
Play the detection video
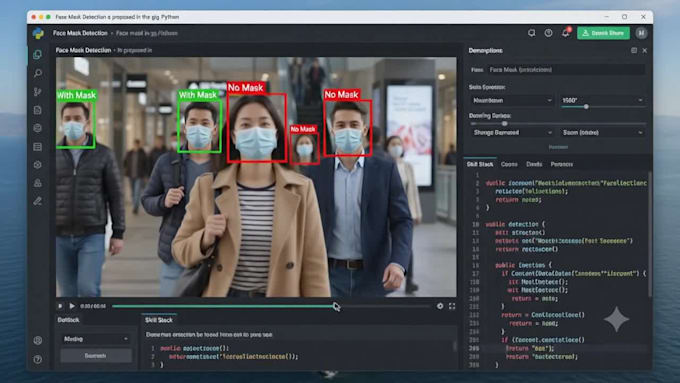(72, 306)
